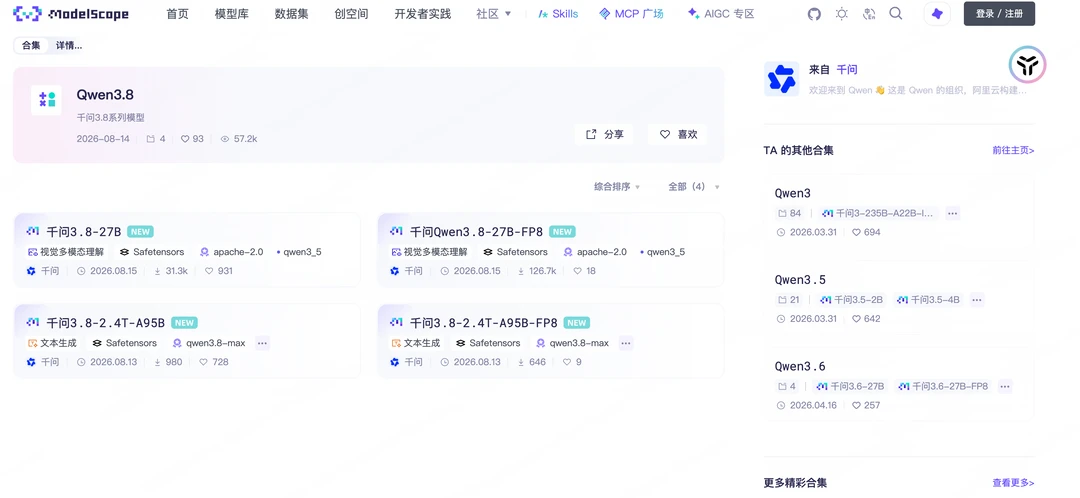
Task: Click the 分享 share button
Action: [604, 134]
